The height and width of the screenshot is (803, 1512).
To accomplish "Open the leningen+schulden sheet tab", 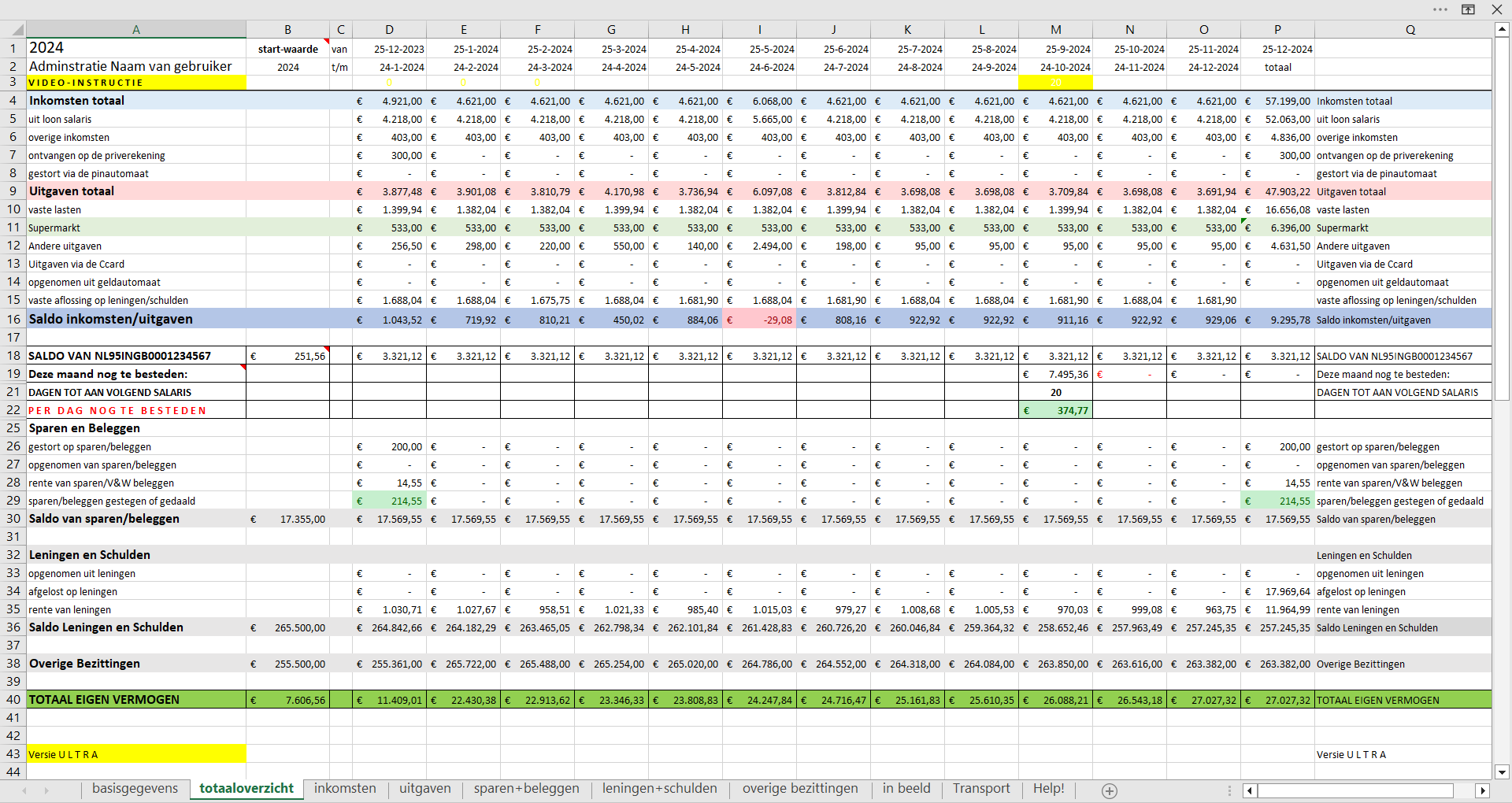I will 659,789.
